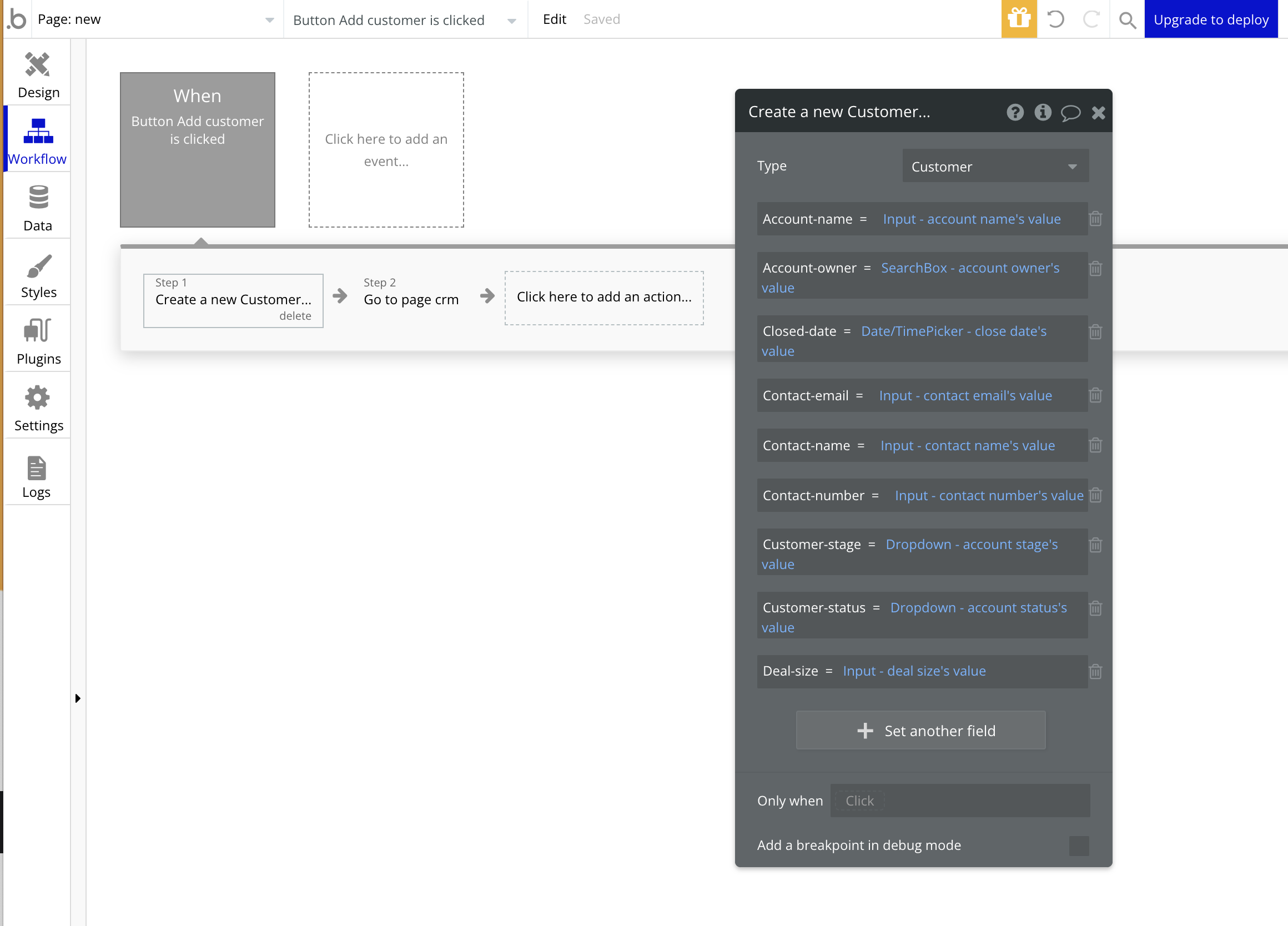Switch to the Design tab
Screen dimensions: 1288x926
coord(38,74)
